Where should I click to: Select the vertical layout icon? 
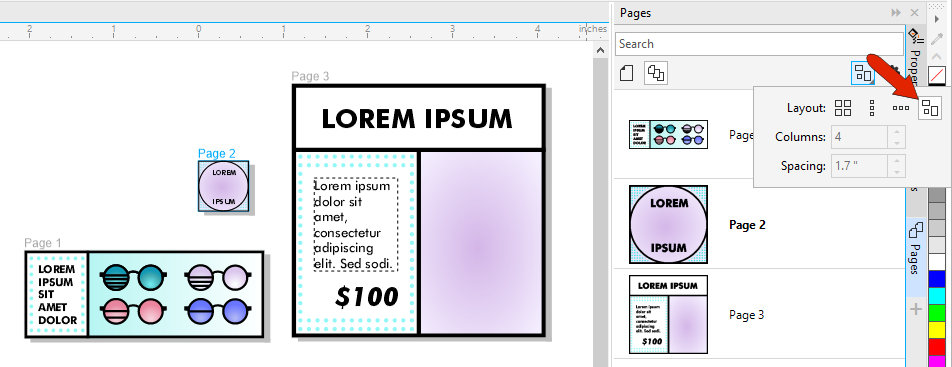[872, 108]
